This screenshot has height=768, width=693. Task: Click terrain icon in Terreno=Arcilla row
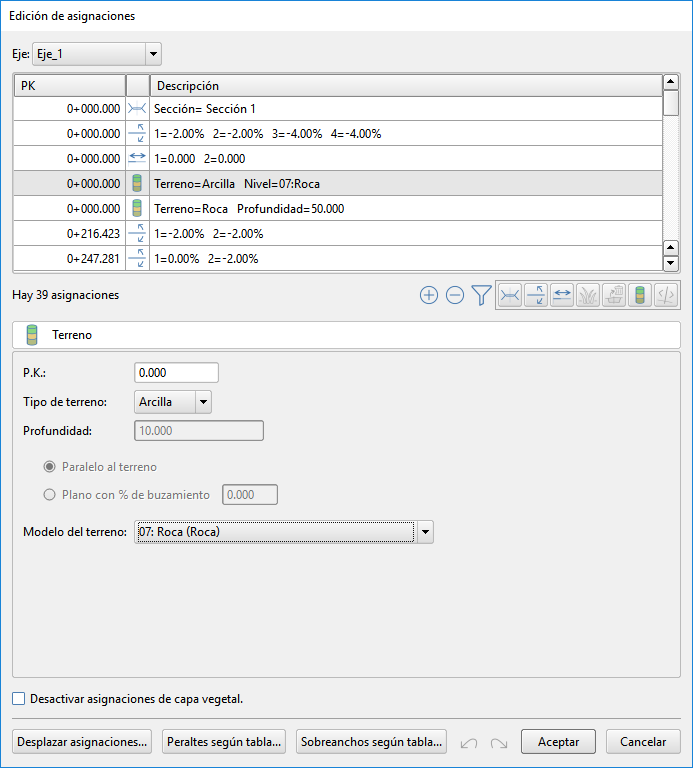coord(137,184)
